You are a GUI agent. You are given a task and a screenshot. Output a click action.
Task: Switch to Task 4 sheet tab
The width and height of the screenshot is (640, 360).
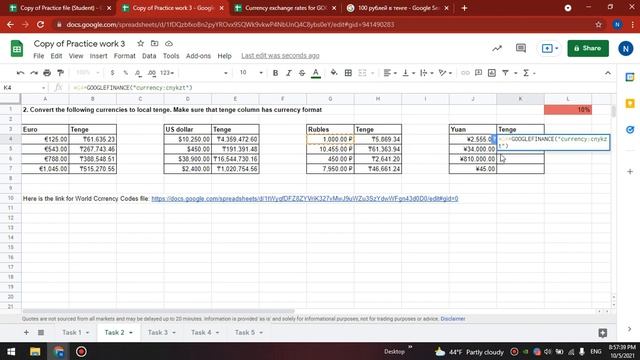[201, 333]
